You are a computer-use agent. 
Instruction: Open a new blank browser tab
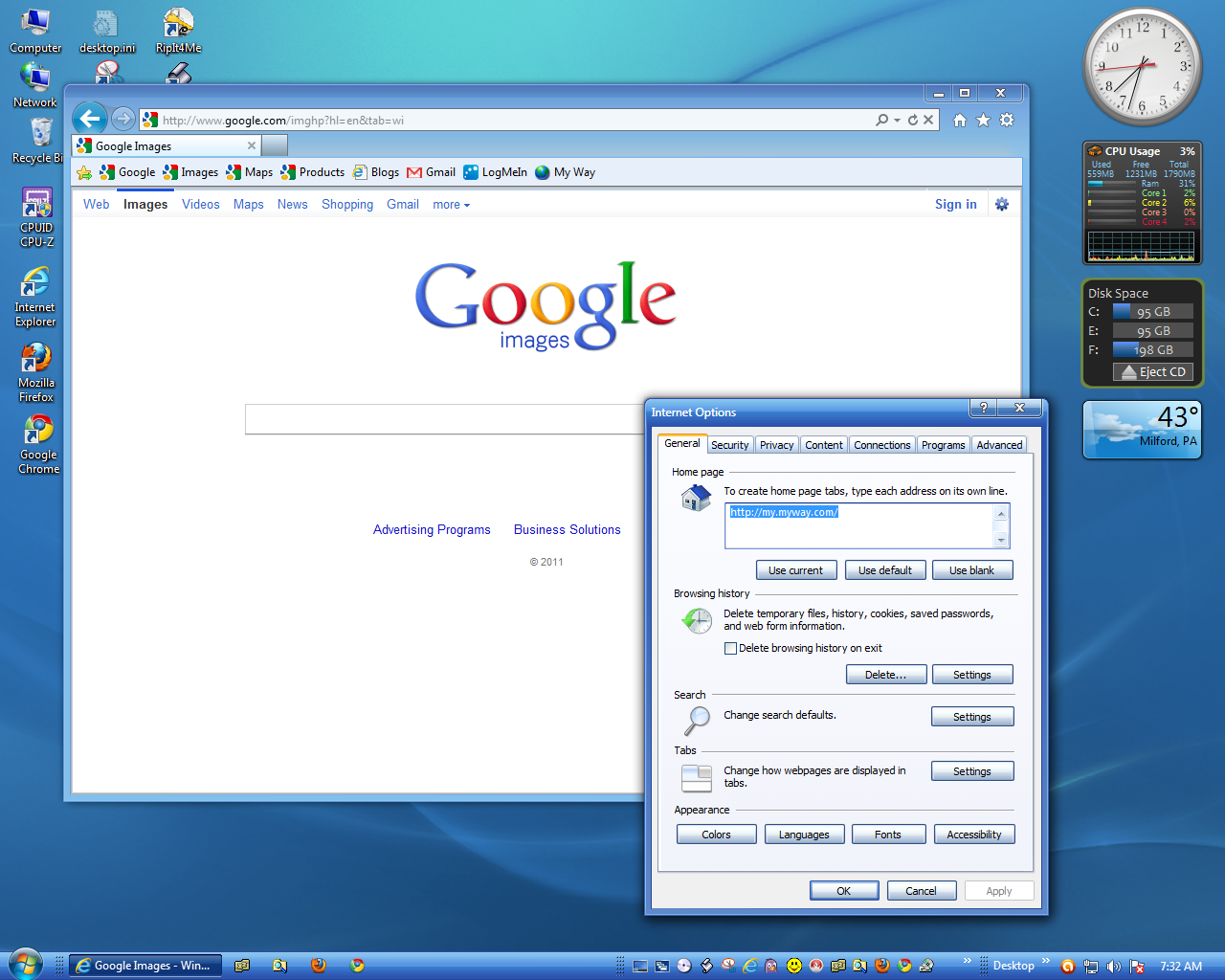(x=275, y=145)
